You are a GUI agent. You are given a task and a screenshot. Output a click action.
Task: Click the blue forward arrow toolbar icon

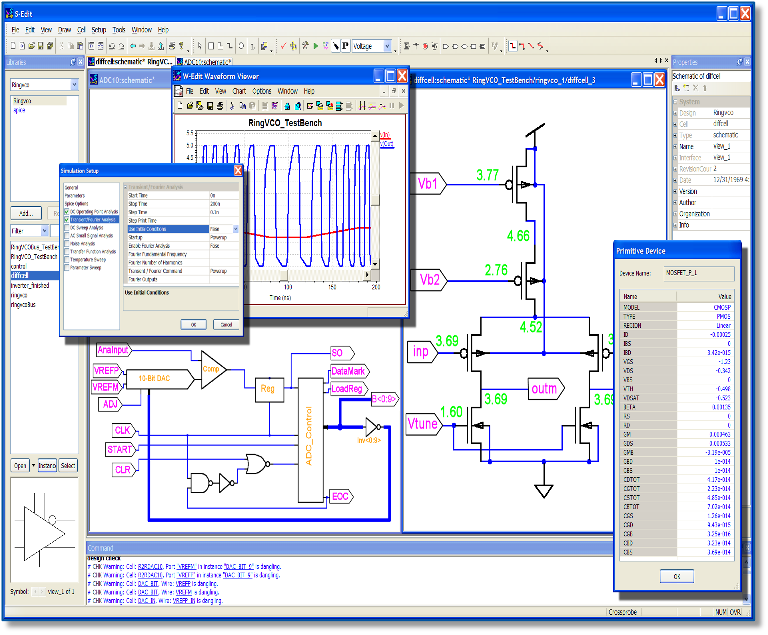142,46
